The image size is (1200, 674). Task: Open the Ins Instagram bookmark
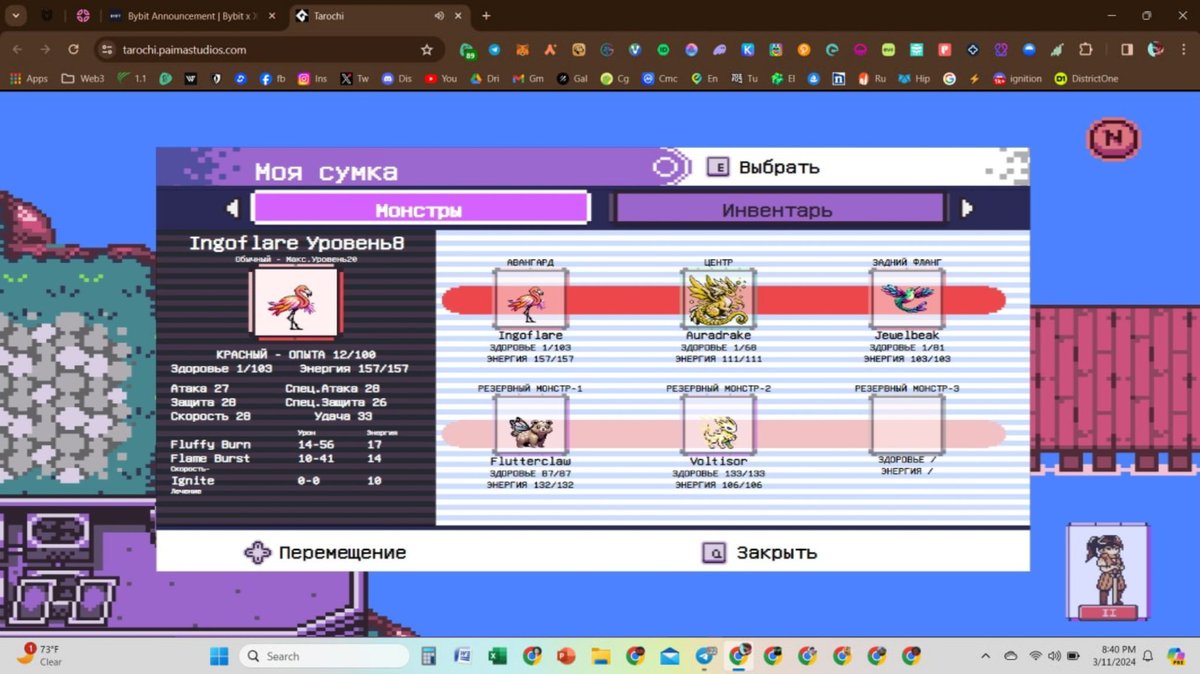click(312, 78)
